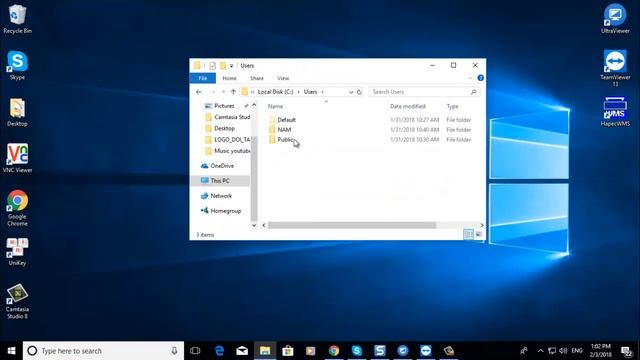The height and width of the screenshot is (360, 640).
Task: Go up one folder level arrow
Action: click(x=233, y=92)
